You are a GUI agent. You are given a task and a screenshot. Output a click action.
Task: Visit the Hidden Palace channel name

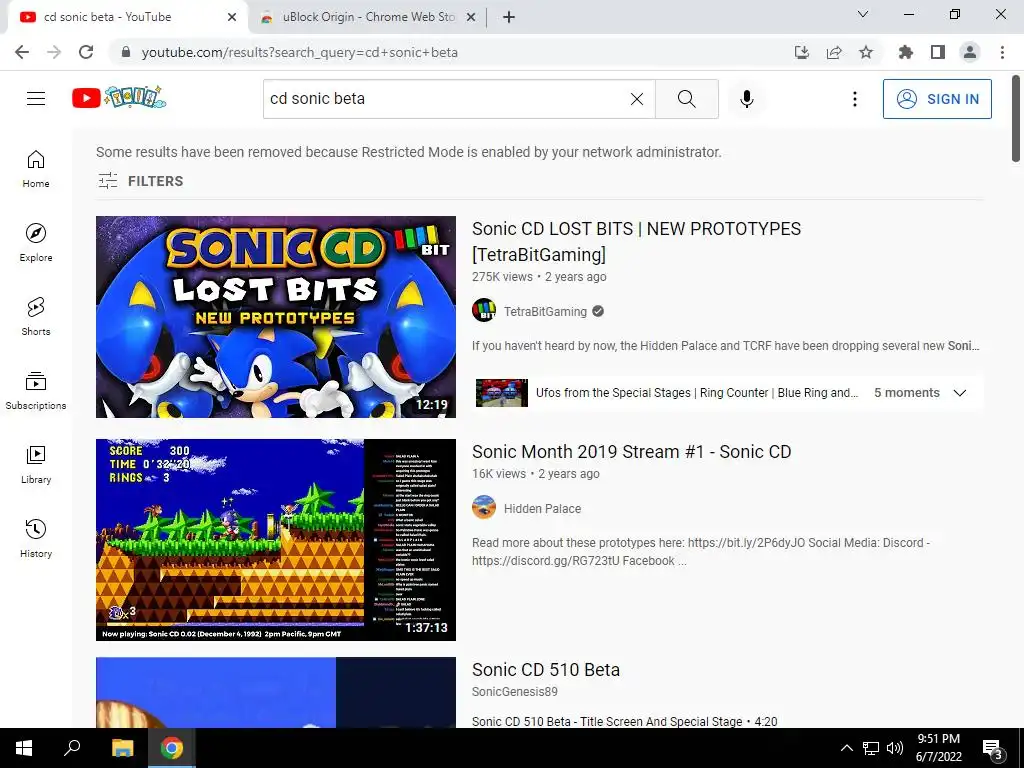[542, 509]
